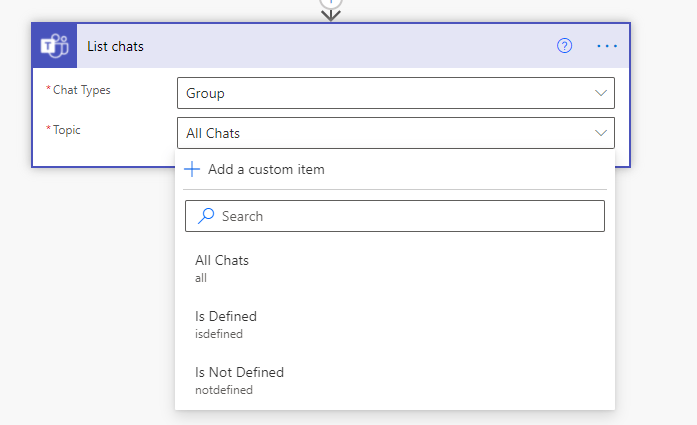Screen dimensions: 697x425
Task: Click the Microsoft Teams icon on the card
Action: pos(54,46)
